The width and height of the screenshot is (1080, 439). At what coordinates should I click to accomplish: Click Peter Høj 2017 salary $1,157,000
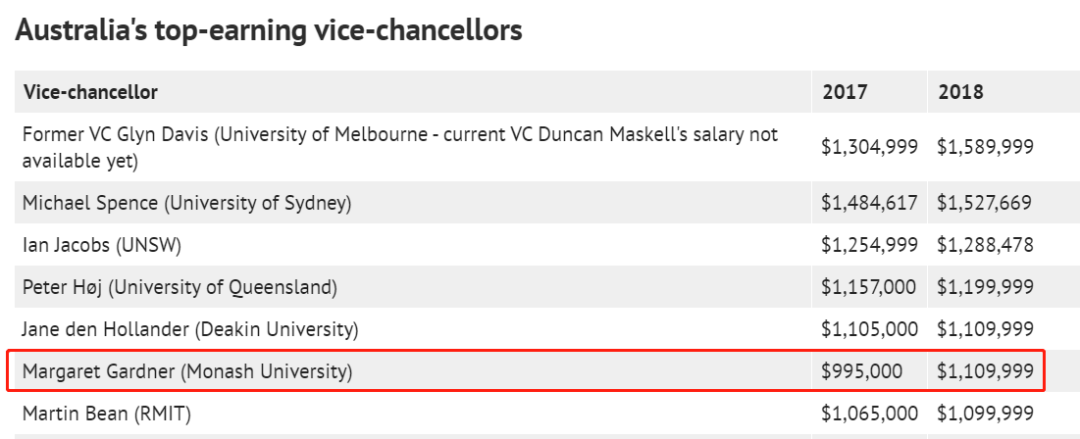pyautogui.click(x=869, y=287)
